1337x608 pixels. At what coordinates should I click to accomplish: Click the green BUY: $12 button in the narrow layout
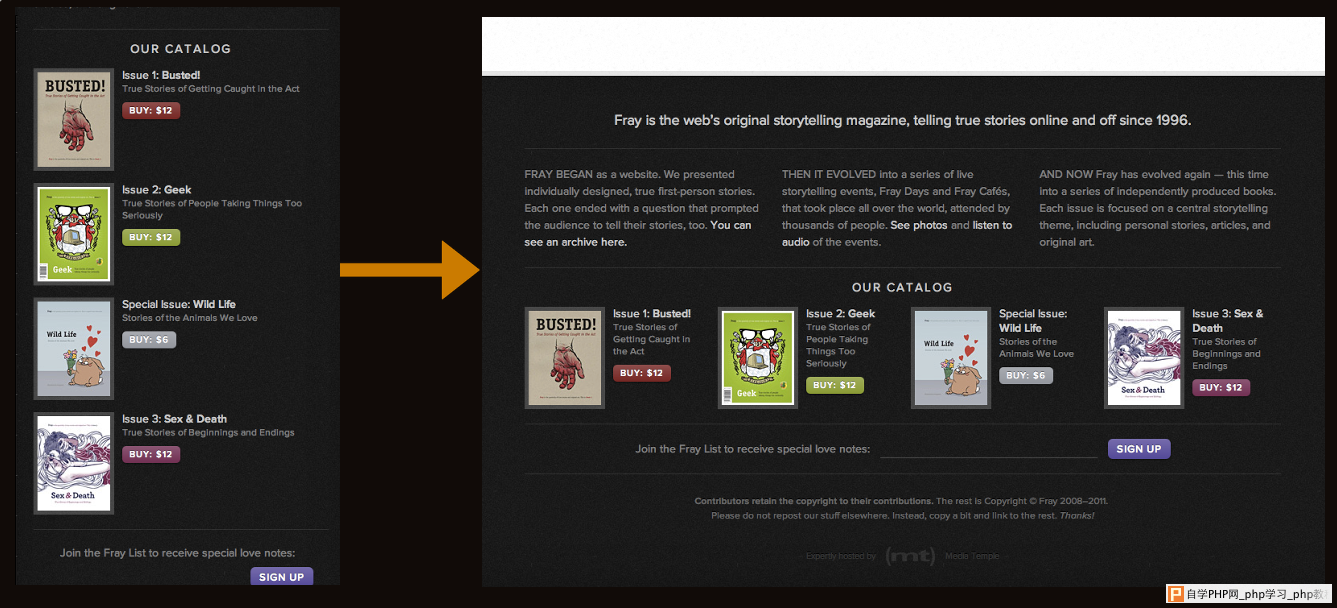pos(151,238)
